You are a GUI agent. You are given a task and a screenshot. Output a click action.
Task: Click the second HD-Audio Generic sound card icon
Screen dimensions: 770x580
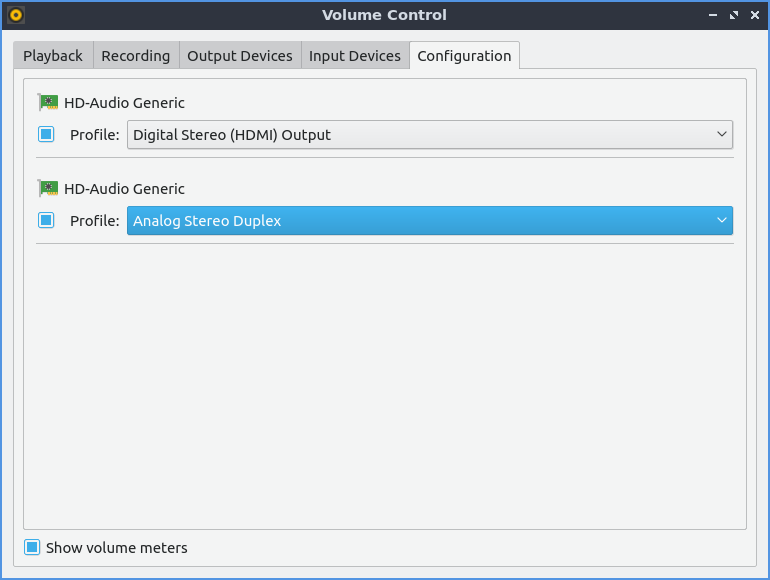(48, 188)
